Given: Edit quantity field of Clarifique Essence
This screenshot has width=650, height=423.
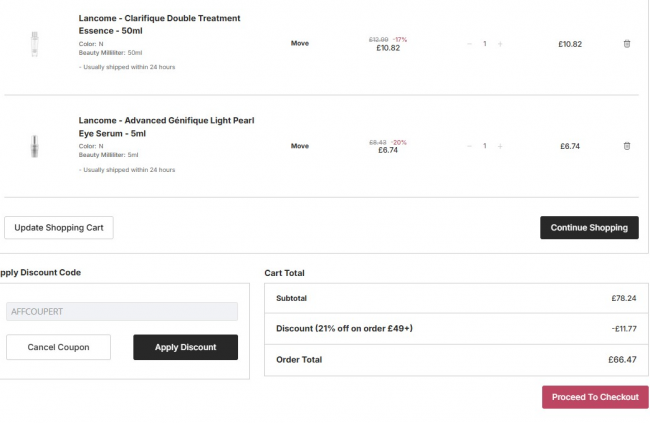Looking at the screenshot, I should (485, 44).
